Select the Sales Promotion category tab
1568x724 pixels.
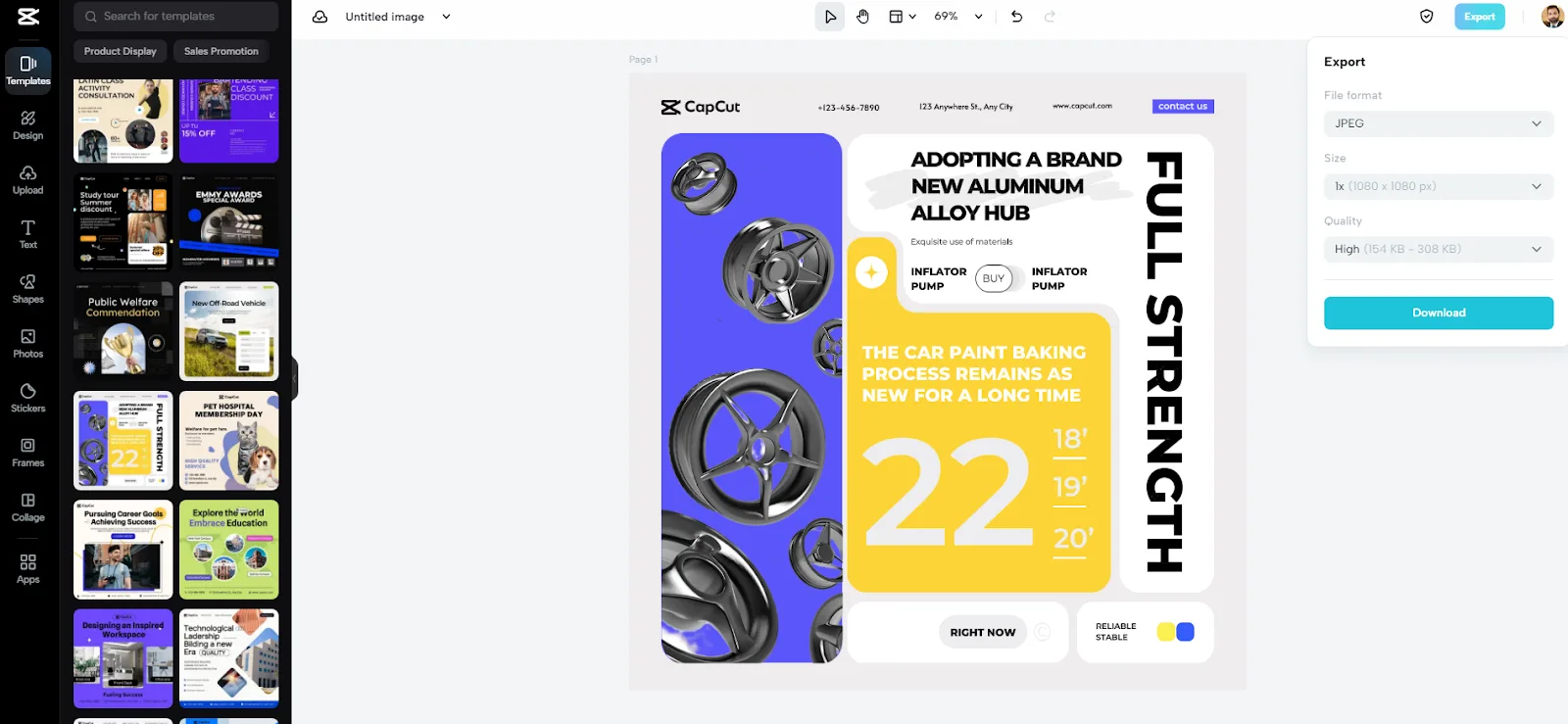221,51
